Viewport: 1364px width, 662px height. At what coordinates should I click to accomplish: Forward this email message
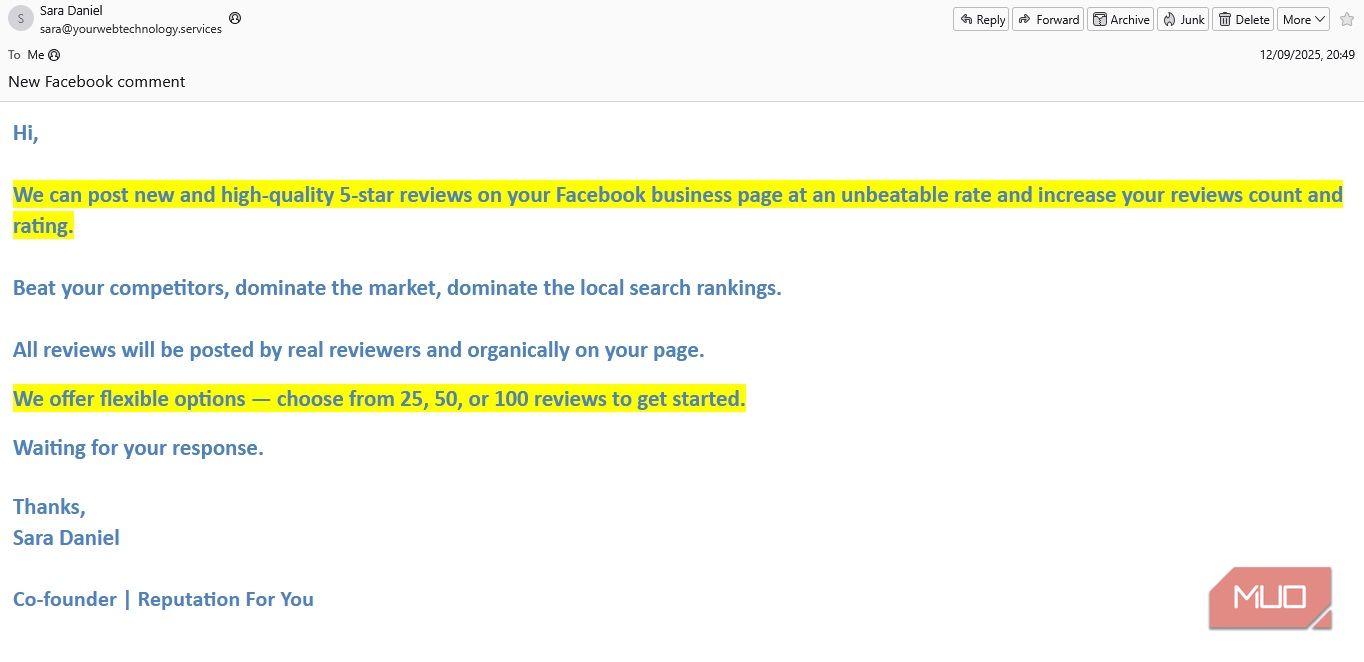(x=1048, y=19)
